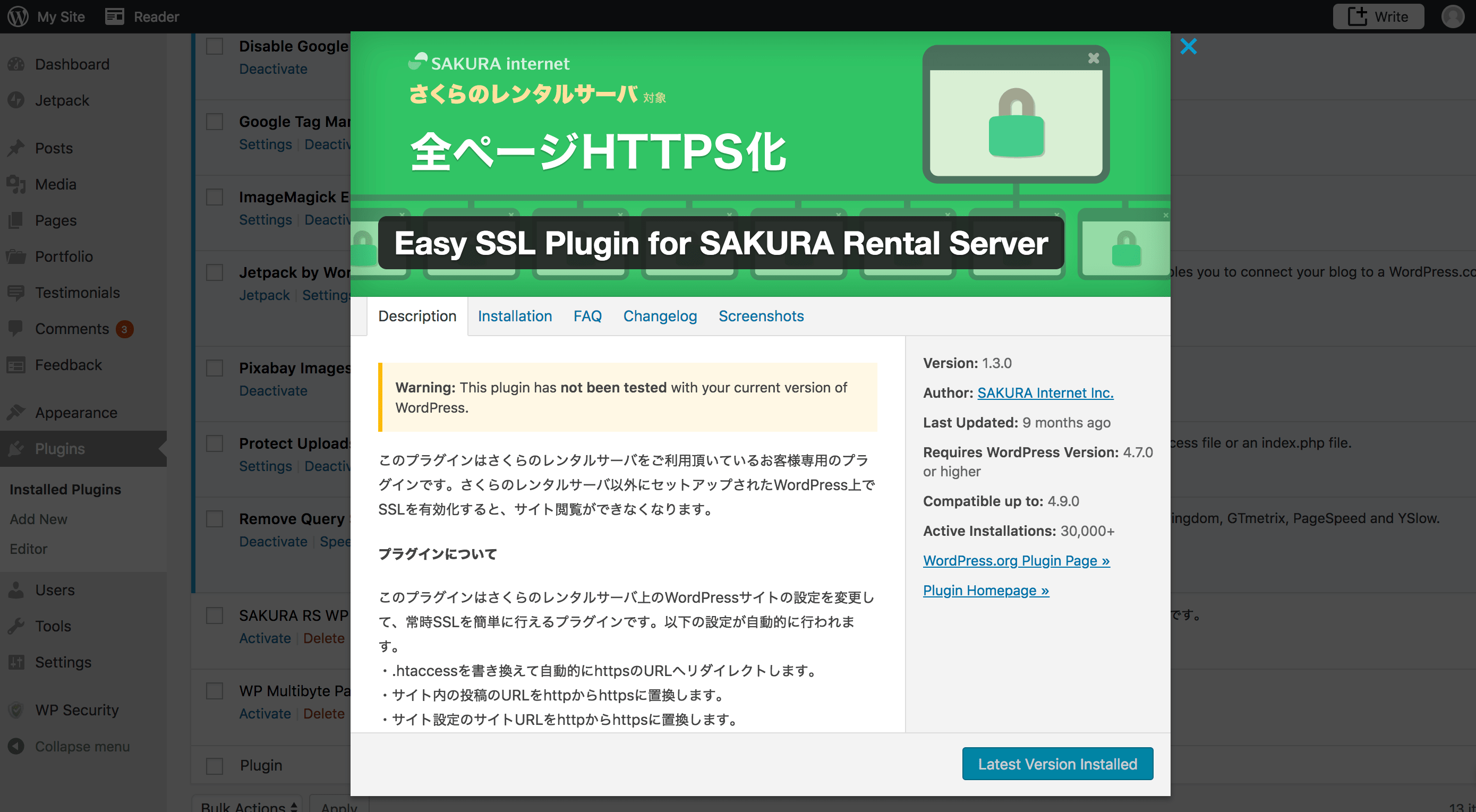Click the Appearance brush icon
Viewport: 1476px width, 812px height.
[x=16, y=412]
